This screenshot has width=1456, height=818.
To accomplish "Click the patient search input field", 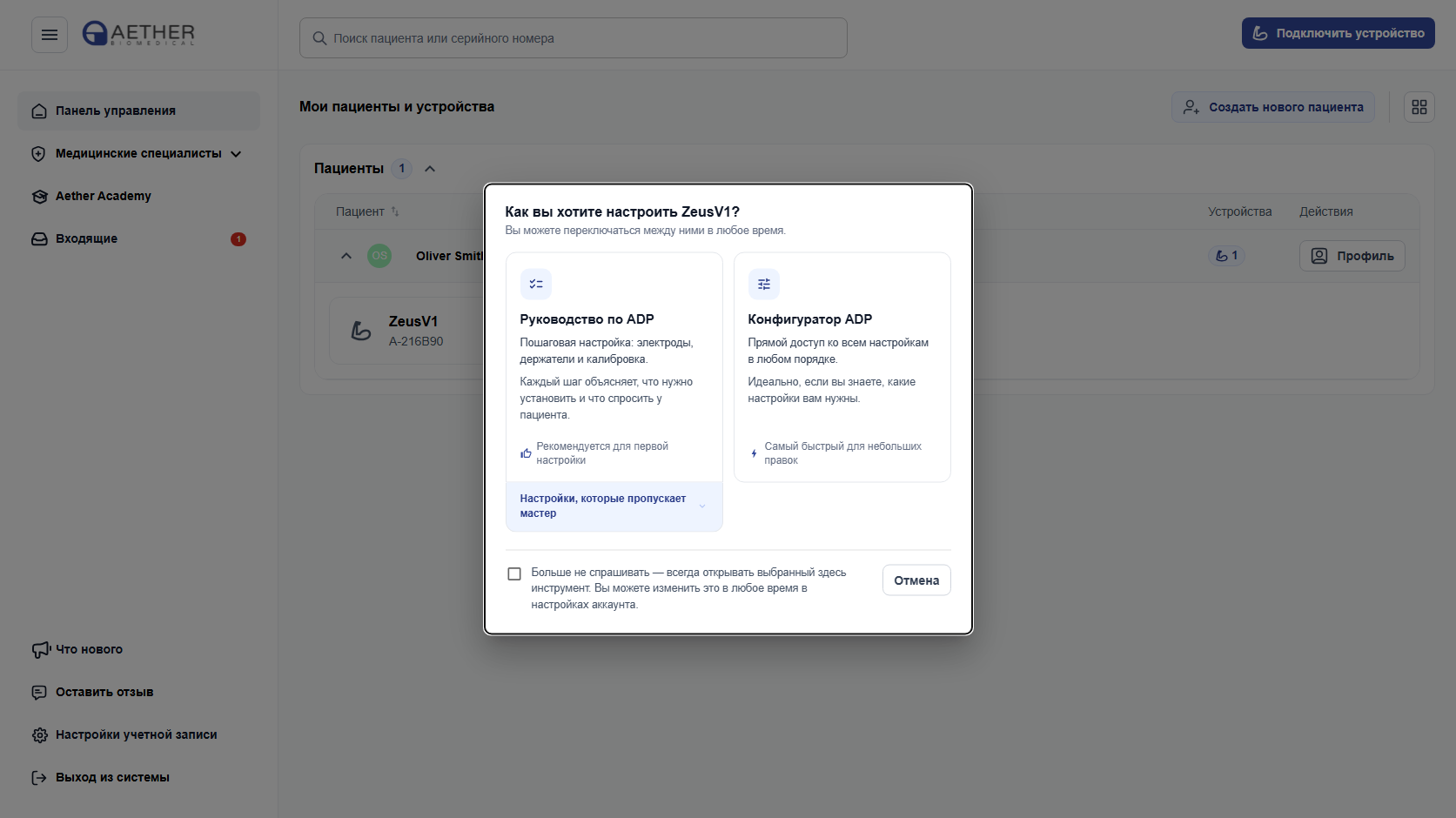I will coord(574,38).
